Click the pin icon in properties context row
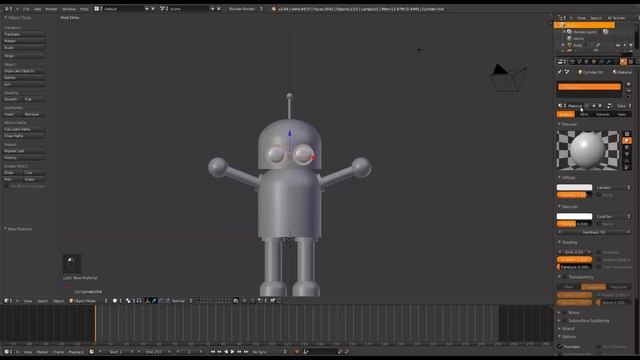This screenshot has height=360, width=640. (560, 72)
